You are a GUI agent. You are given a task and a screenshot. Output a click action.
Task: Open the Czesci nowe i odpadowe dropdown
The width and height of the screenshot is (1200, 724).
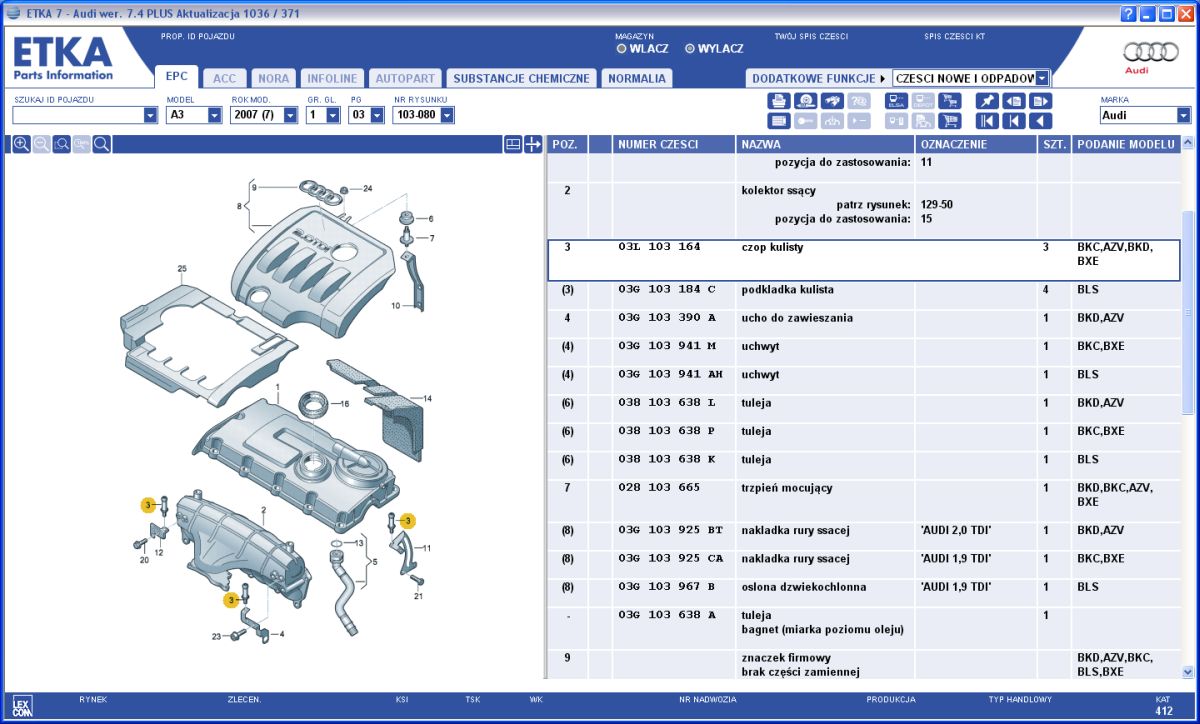[x=1043, y=78]
